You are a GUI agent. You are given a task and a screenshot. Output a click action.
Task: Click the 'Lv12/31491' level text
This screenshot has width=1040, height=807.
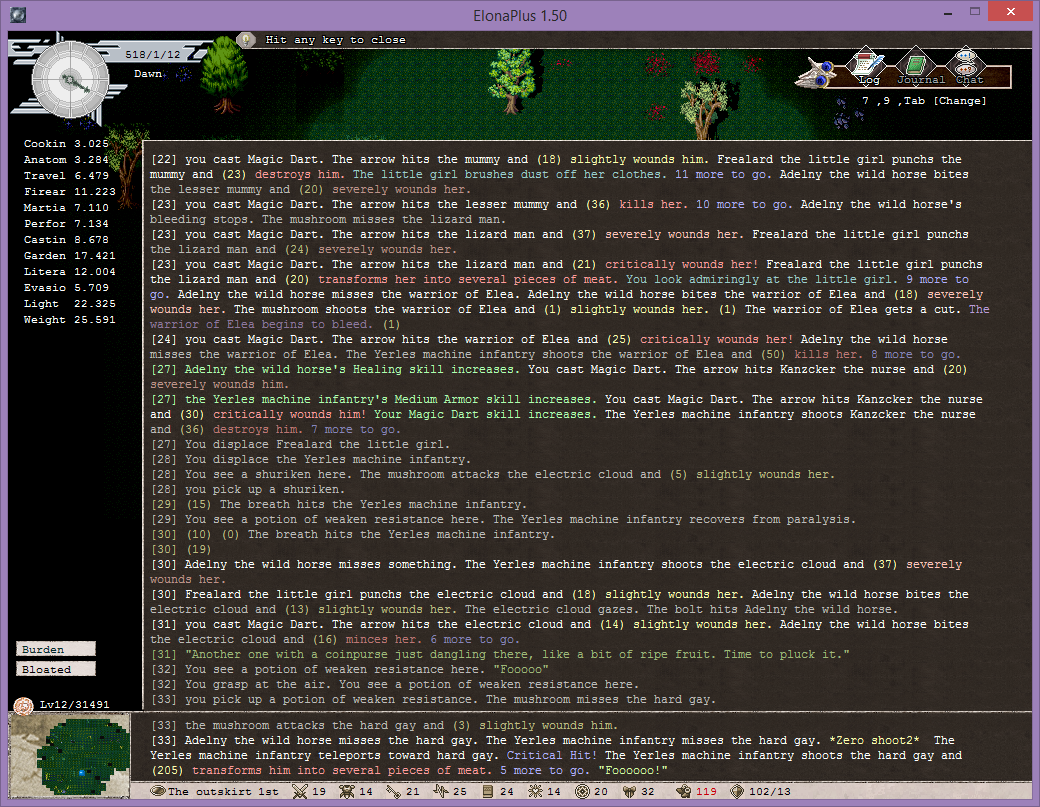tap(74, 704)
